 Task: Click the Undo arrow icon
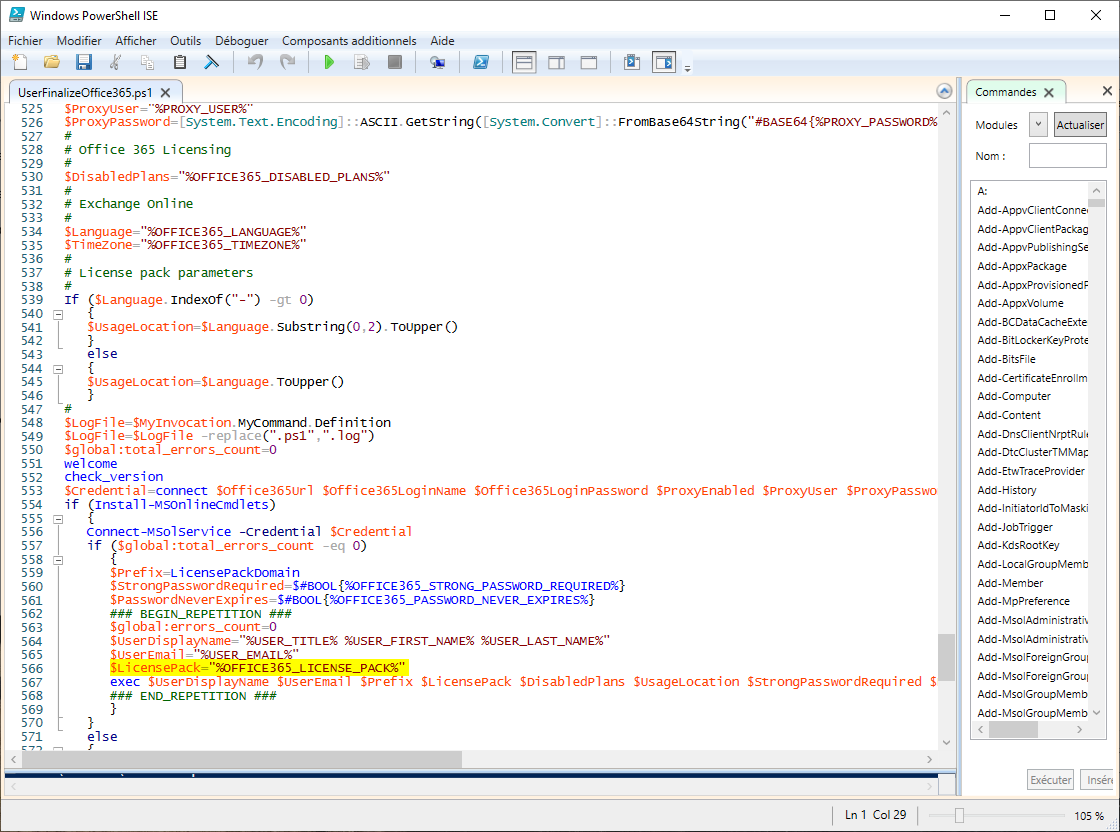tap(255, 62)
